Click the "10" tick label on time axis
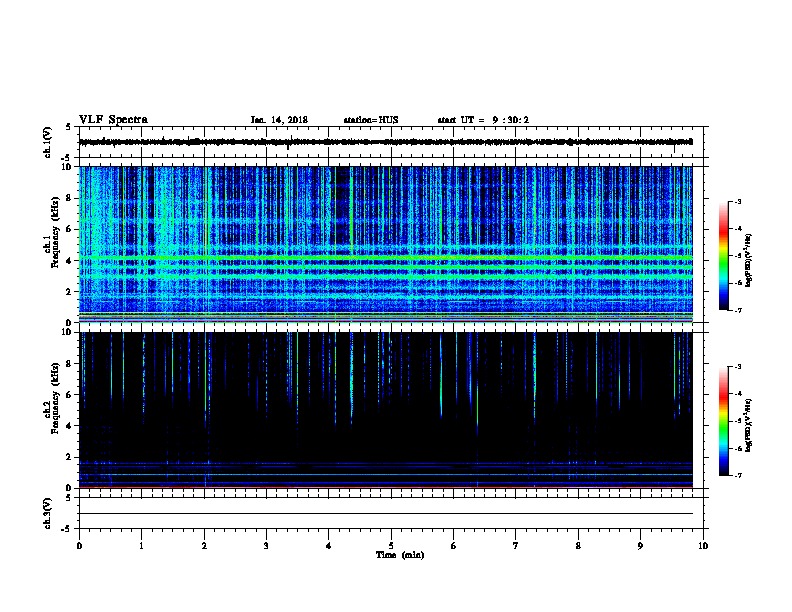The width and height of the screenshot is (792, 612). [703, 546]
